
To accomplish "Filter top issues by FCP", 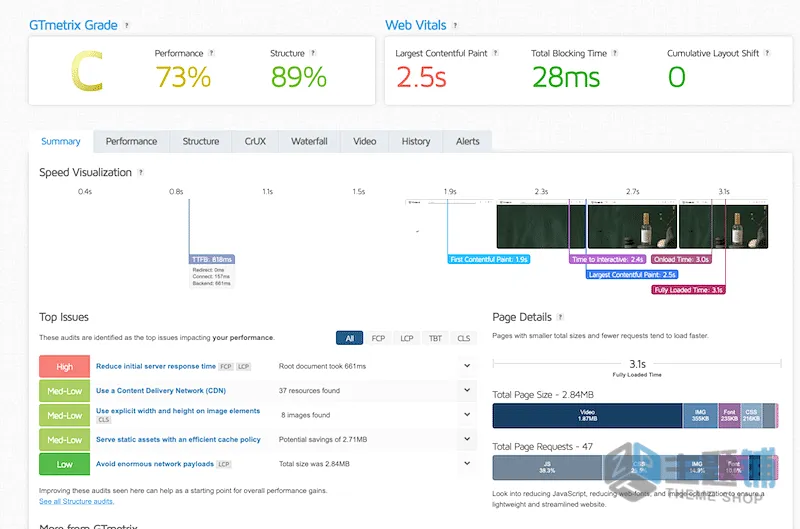I will tap(378, 338).
